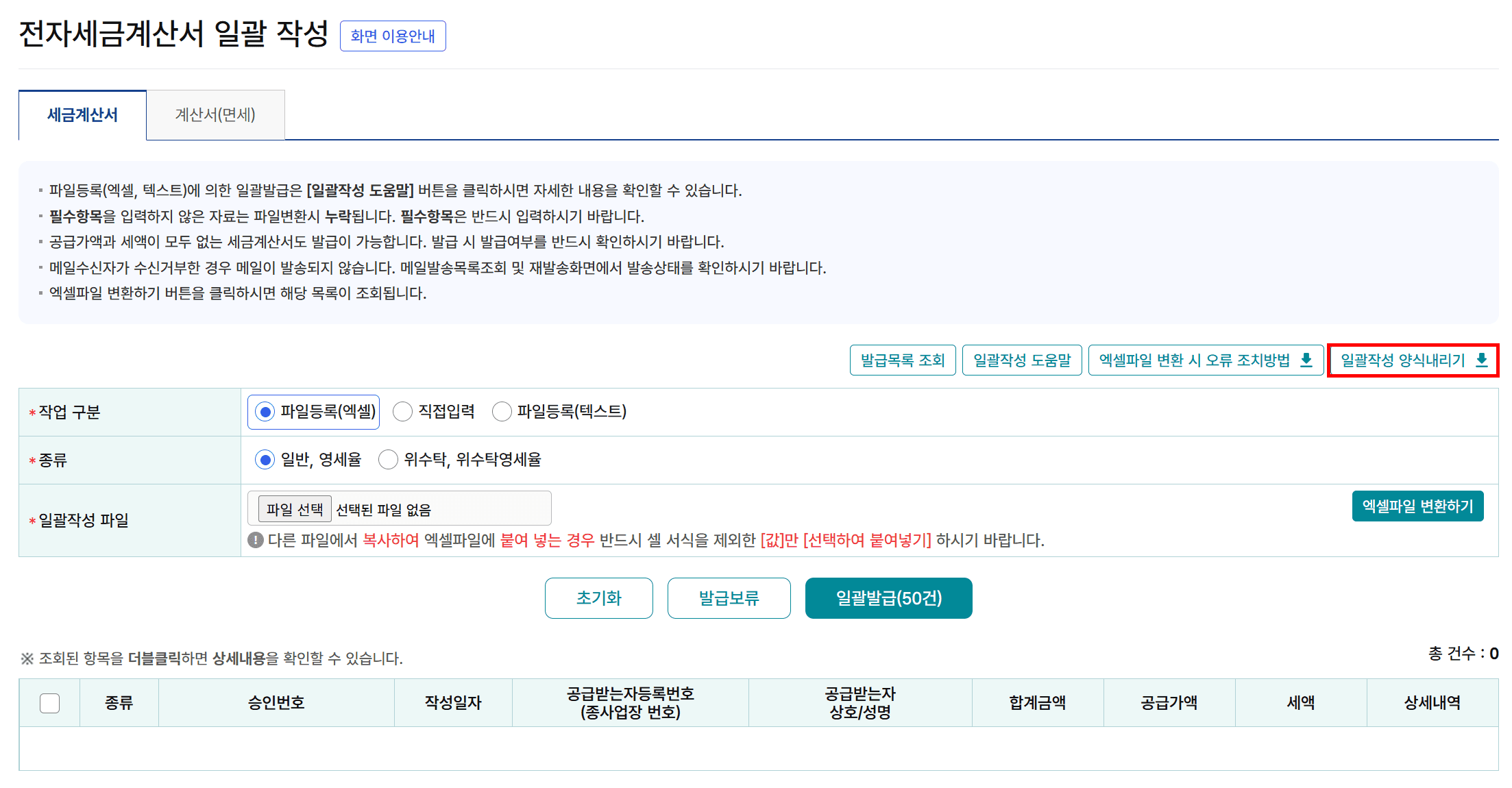Choose 위수탁, 위수탁영세율 type option
Viewport: 1512px width, 788px height.
pyautogui.click(x=388, y=460)
